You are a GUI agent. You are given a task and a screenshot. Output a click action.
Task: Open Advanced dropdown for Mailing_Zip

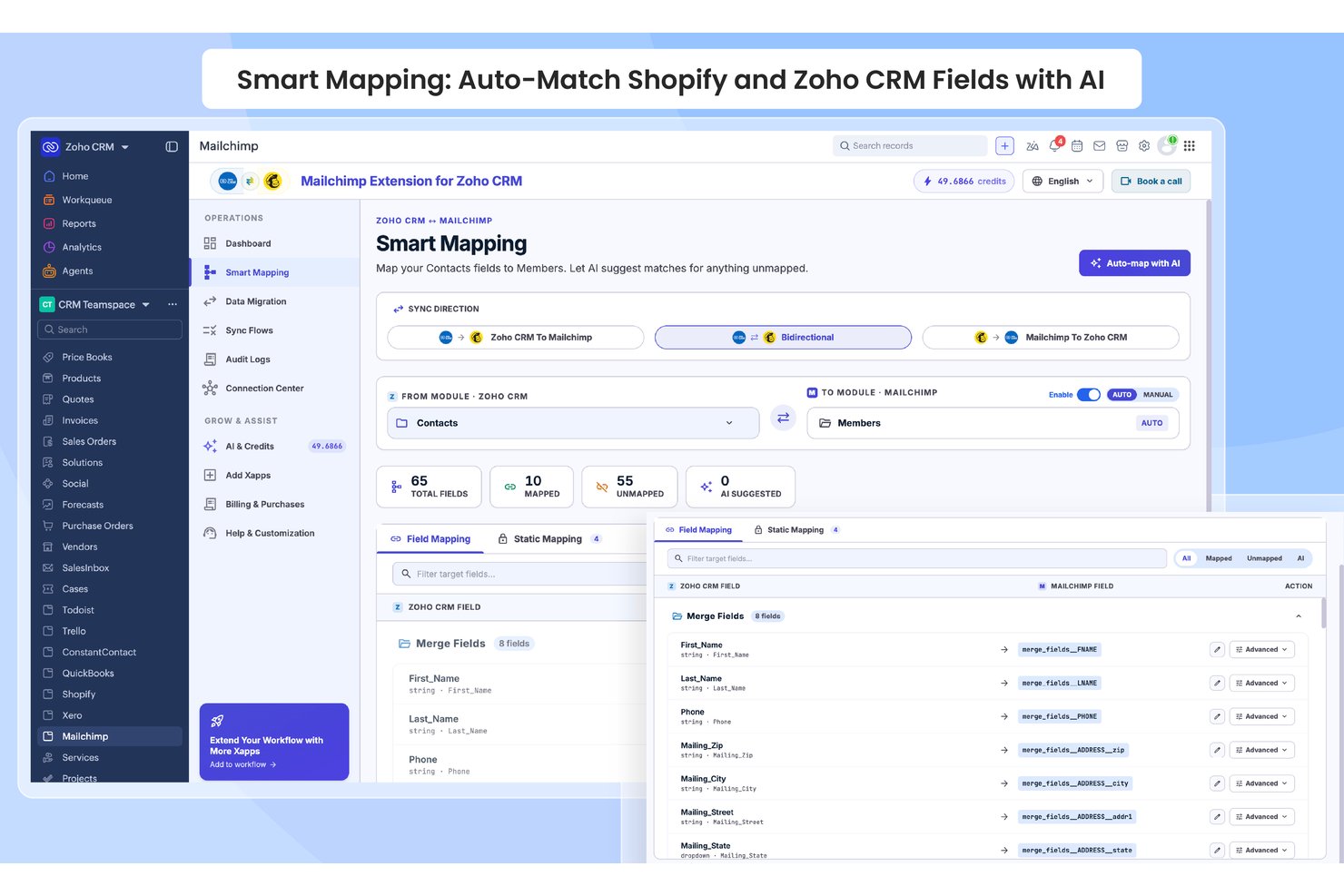click(x=1261, y=751)
